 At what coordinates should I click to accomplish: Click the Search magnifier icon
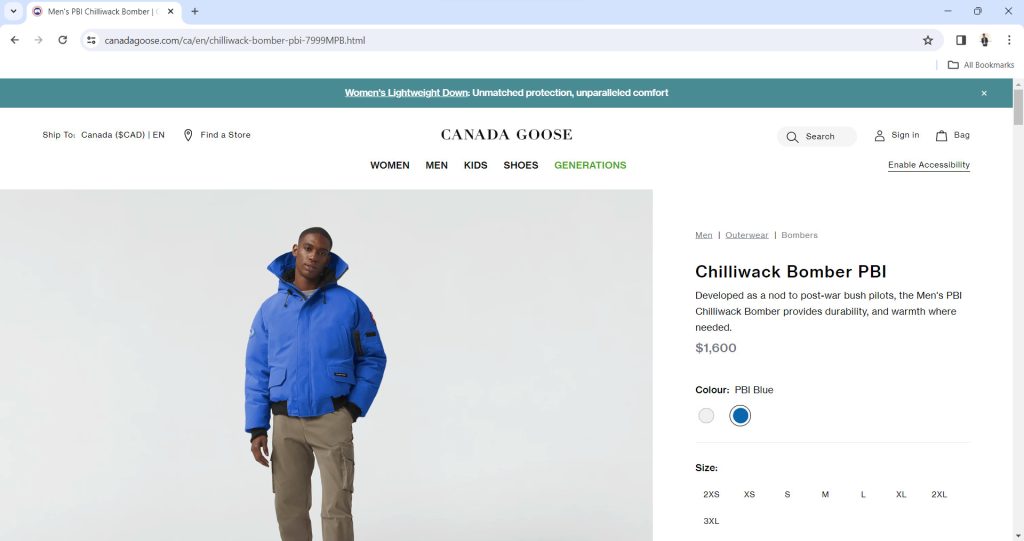coord(792,137)
